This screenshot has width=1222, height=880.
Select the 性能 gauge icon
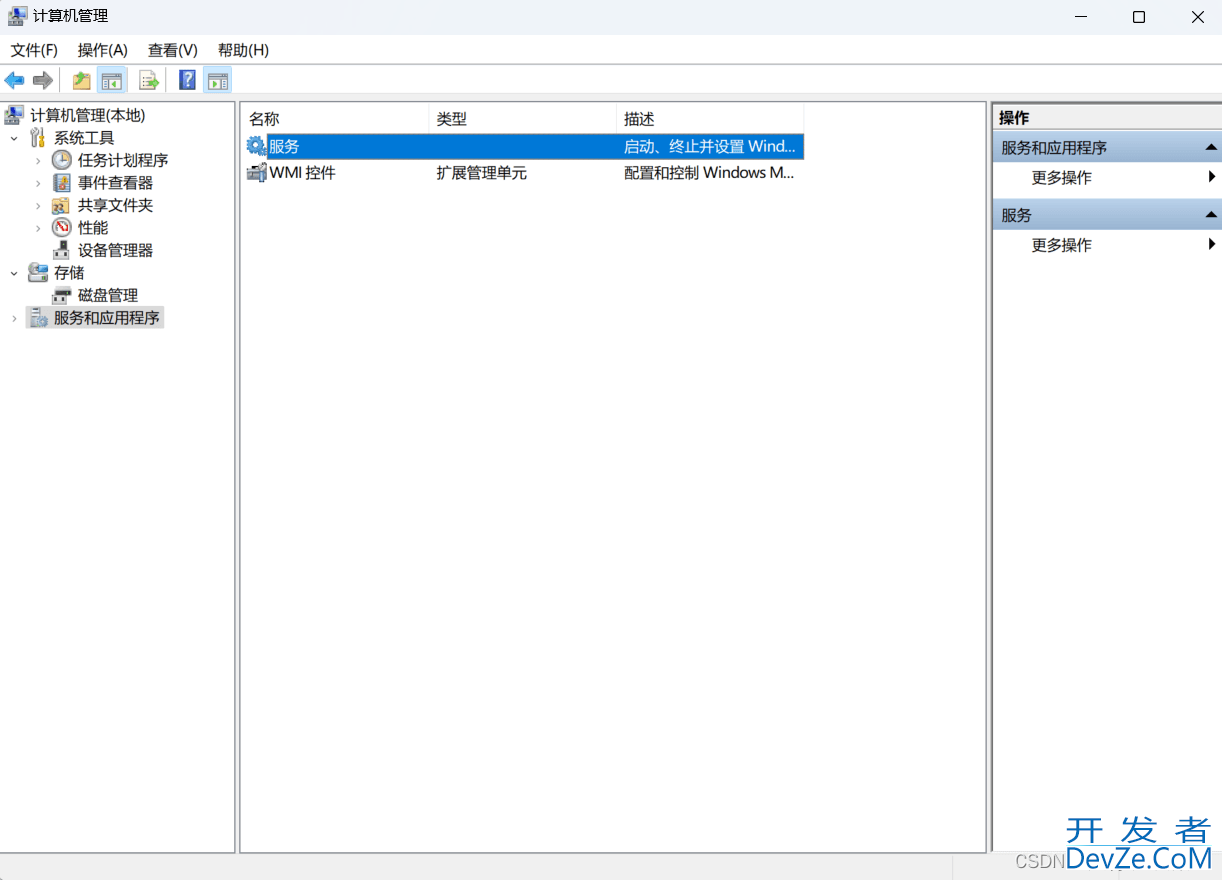pyautogui.click(x=62, y=228)
